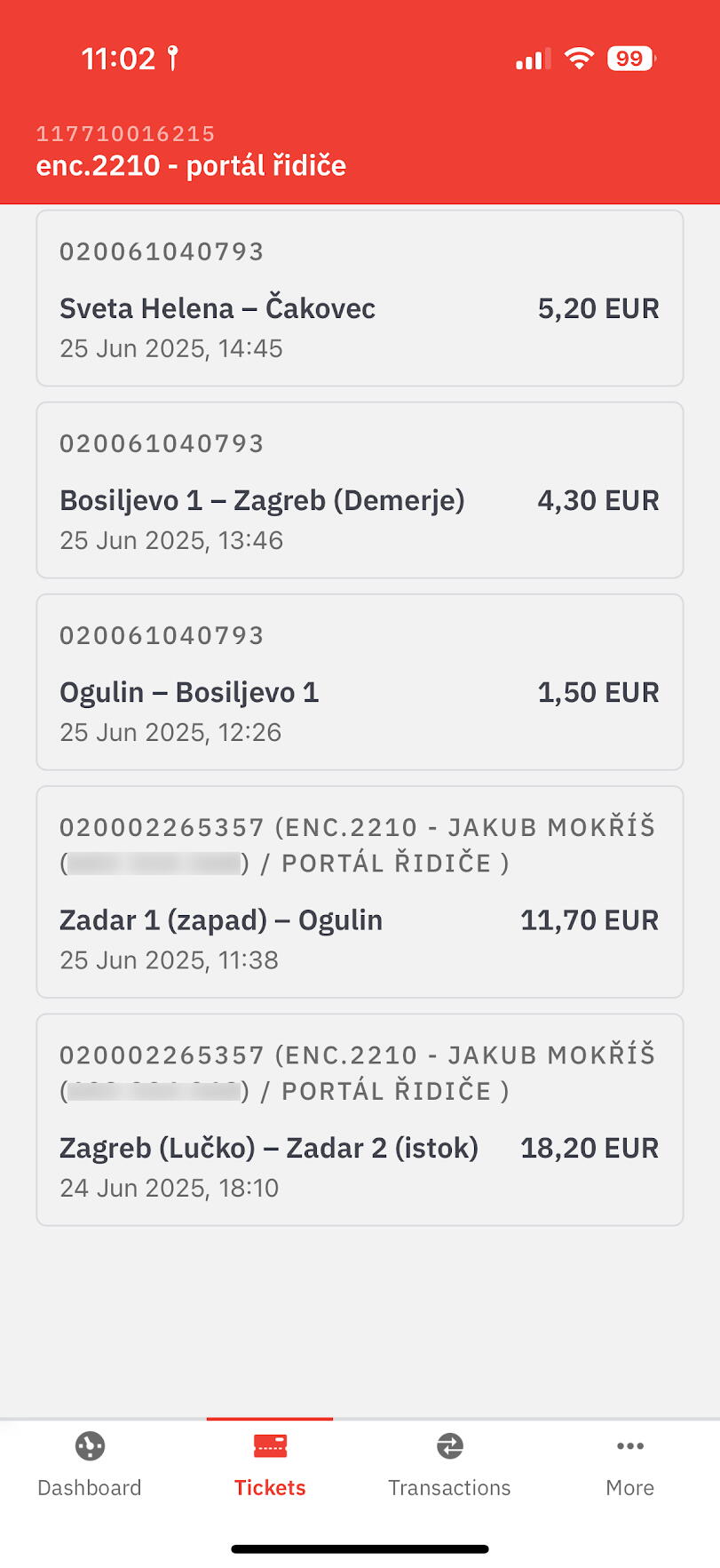
Task: Open the Ogulin – Bosiljevo 1 ticket
Action: pyautogui.click(x=360, y=682)
